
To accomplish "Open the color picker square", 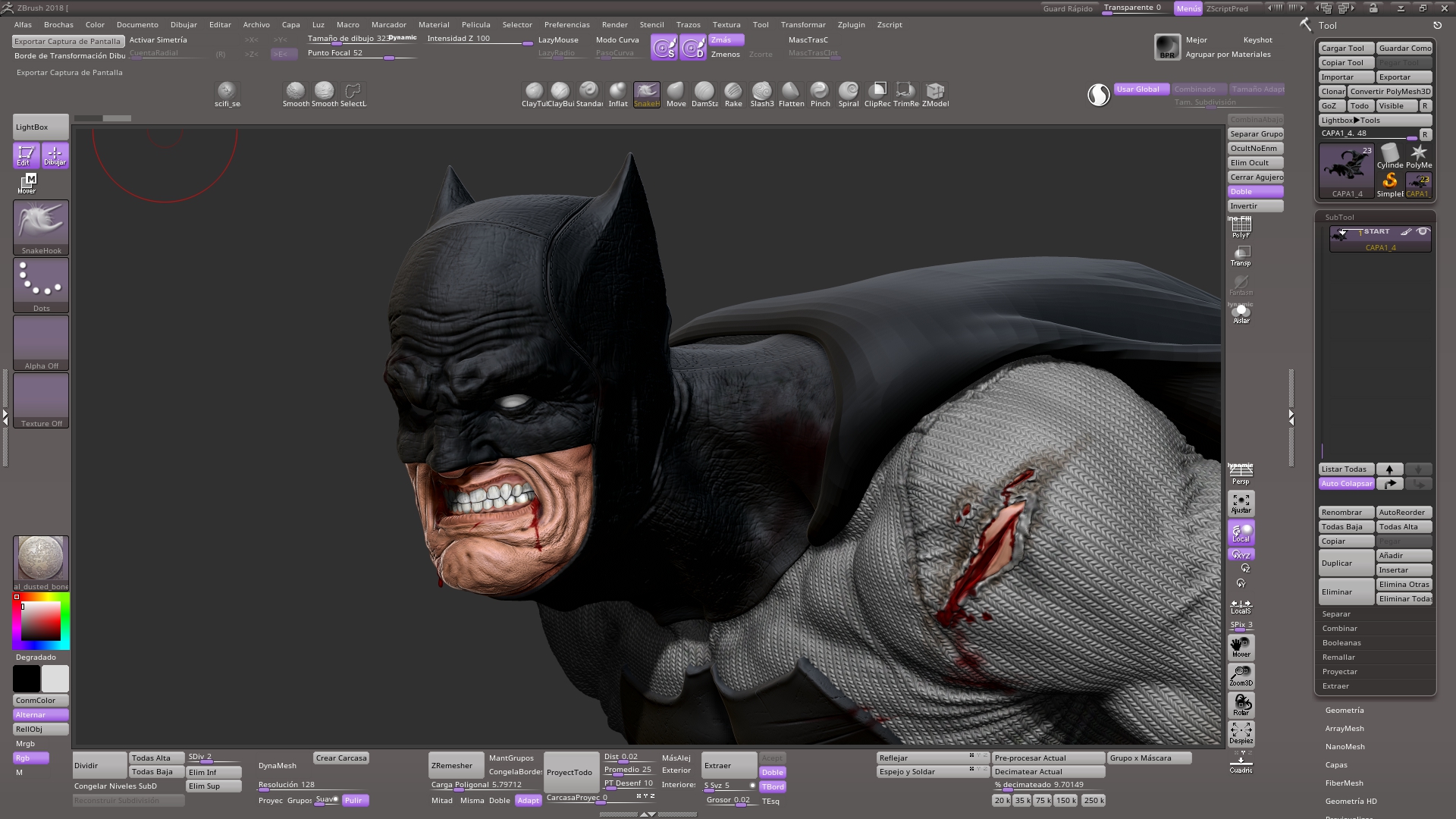I will (41, 622).
